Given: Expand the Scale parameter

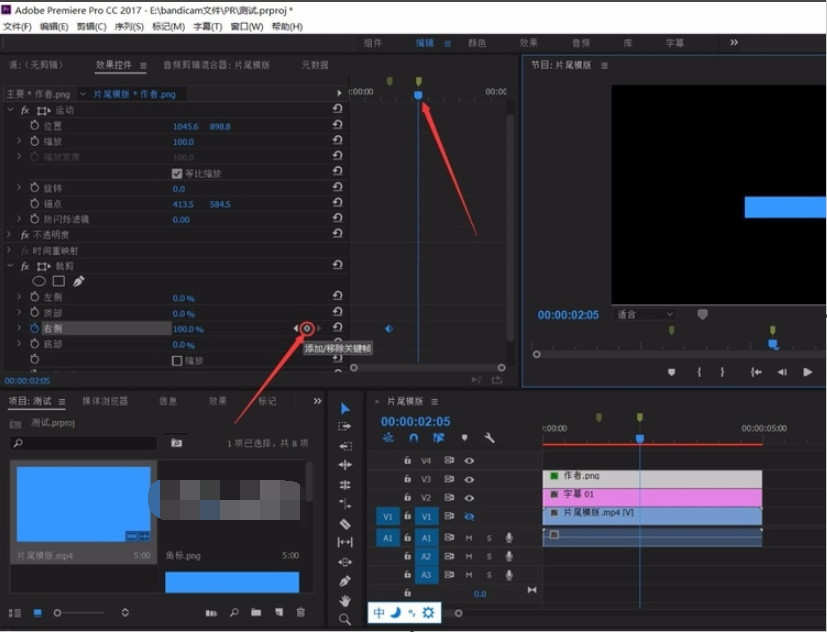Looking at the screenshot, I should coord(20,141).
